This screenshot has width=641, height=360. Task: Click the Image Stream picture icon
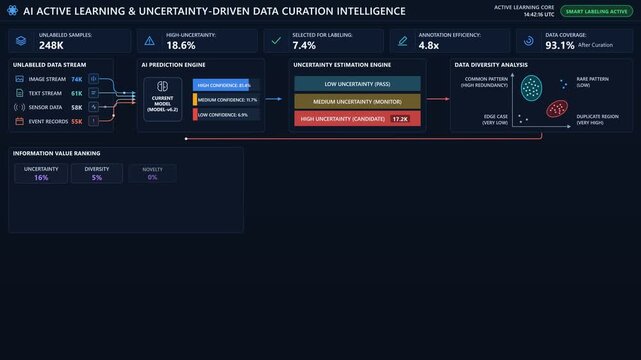pyautogui.click(x=20, y=79)
